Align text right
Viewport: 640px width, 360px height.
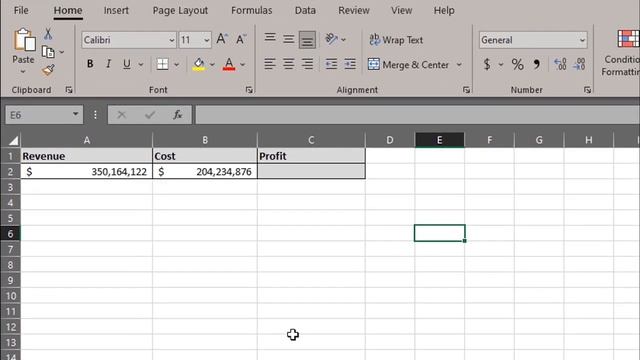[307, 64]
